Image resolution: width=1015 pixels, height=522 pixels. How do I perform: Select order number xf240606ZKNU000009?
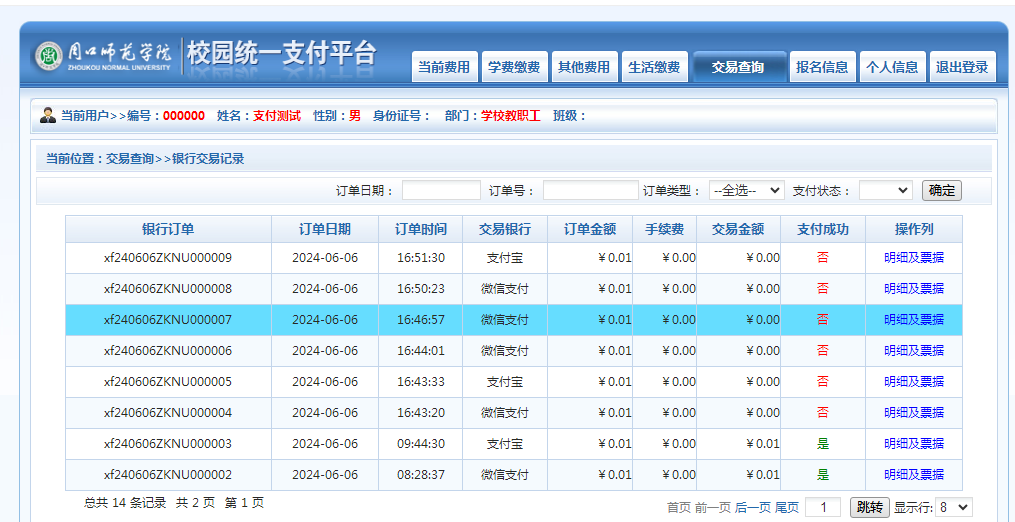[x=168, y=258]
